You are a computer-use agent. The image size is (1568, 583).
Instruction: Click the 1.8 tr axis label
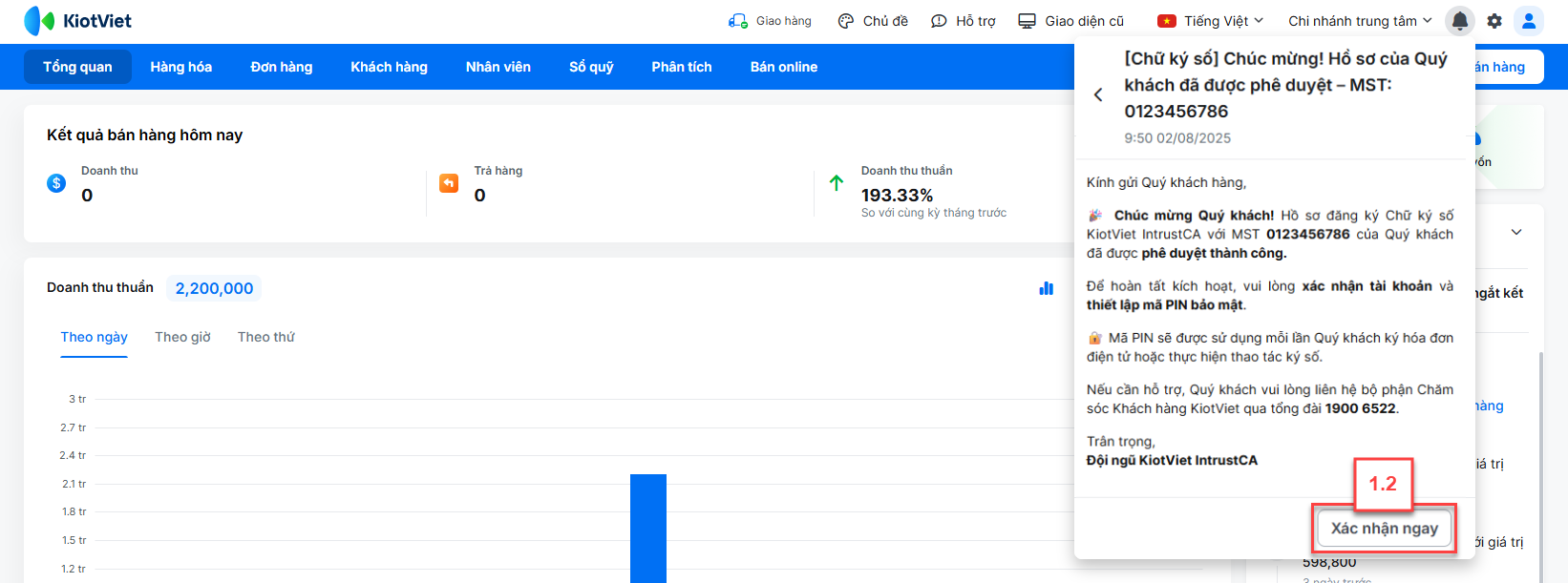74,511
